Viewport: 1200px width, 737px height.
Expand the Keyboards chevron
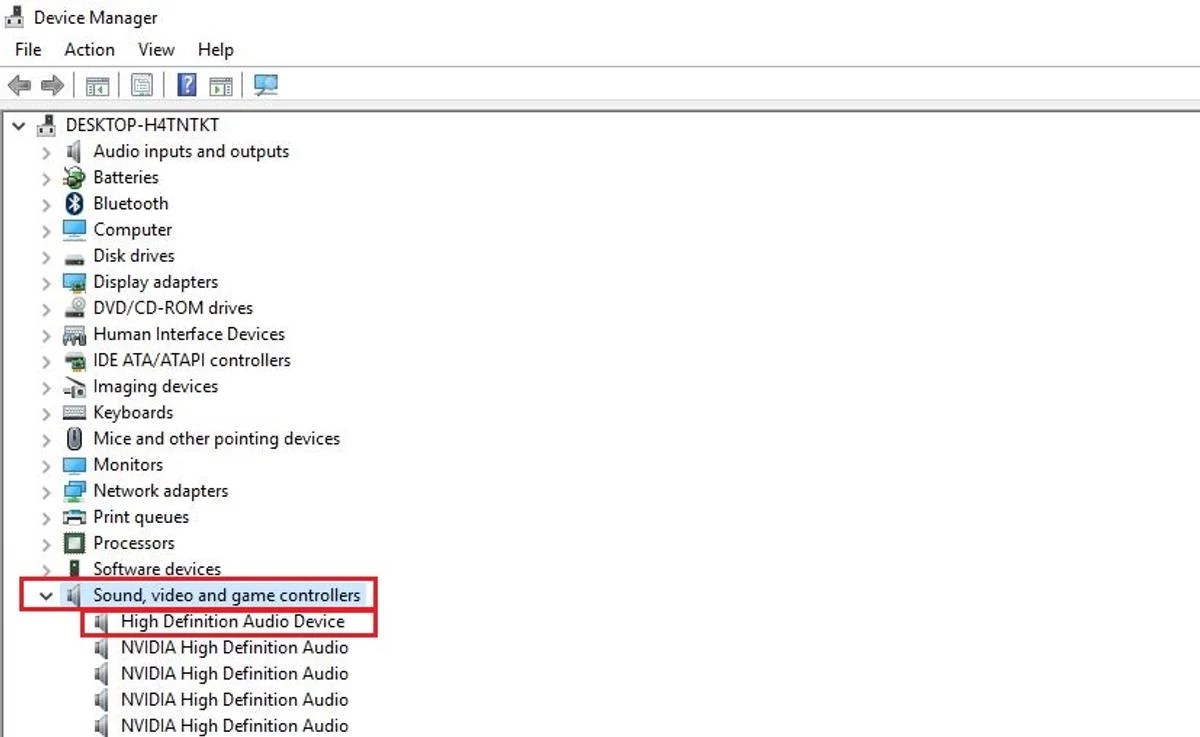pos(46,413)
